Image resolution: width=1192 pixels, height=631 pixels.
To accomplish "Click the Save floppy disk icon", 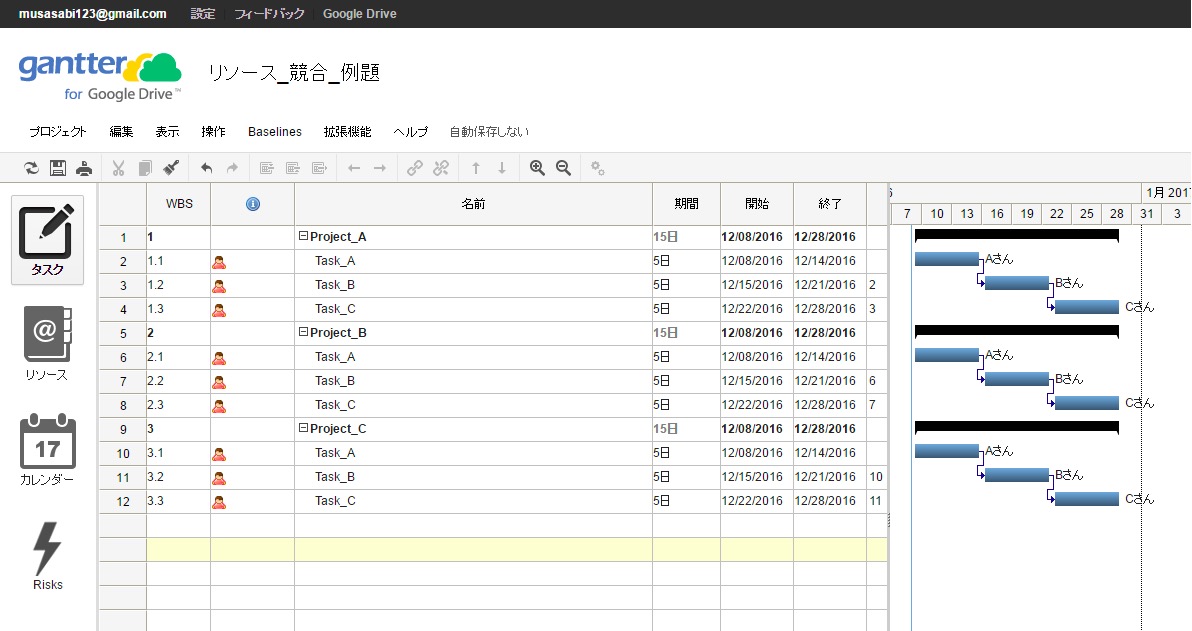I will coord(58,168).
